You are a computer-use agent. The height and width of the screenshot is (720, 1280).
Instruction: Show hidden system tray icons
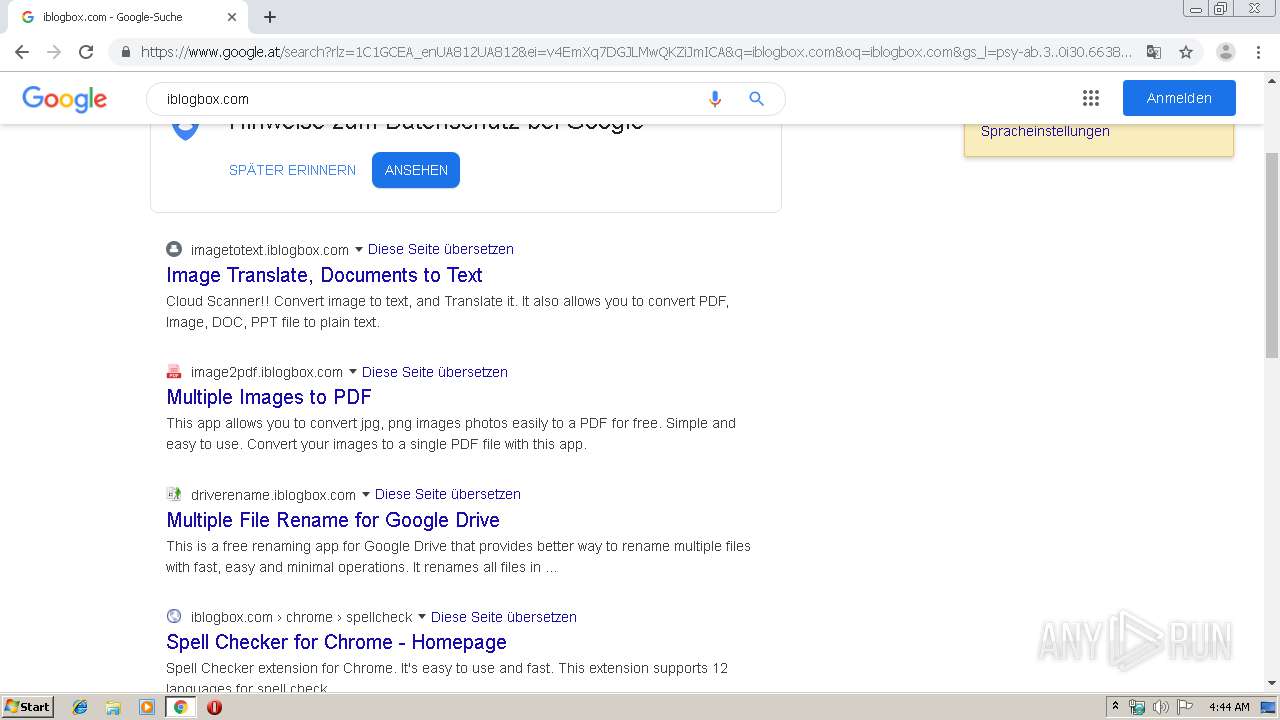tap(1116, 707)
